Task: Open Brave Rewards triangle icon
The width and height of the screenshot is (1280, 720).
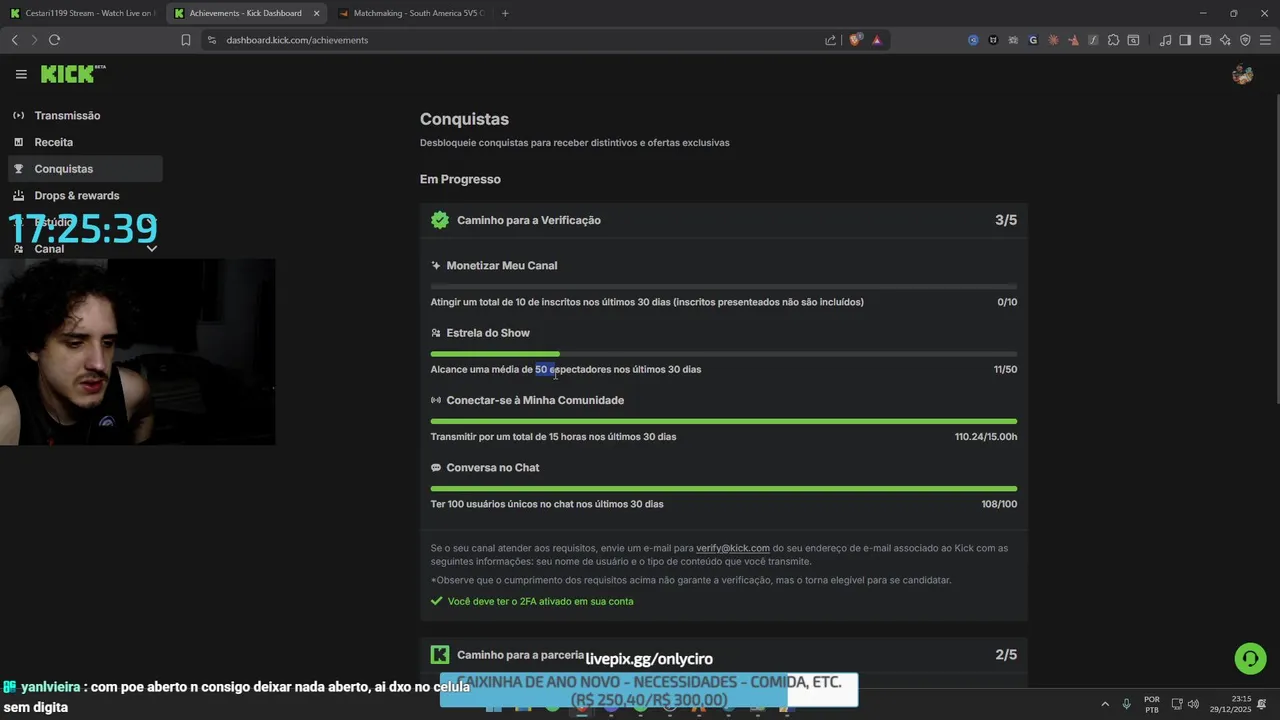Action: 877,40
